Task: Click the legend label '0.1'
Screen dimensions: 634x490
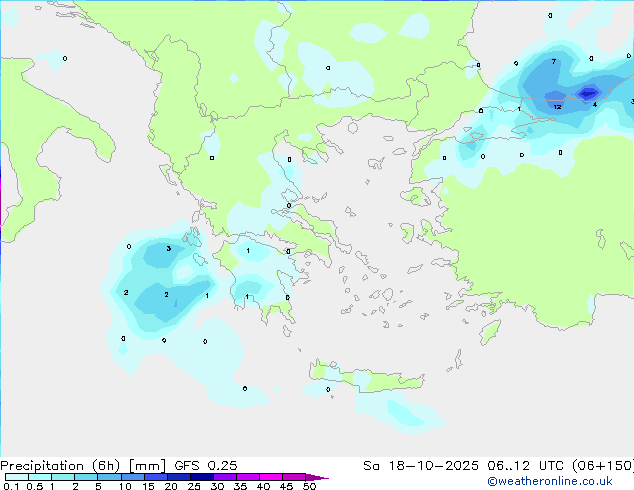Action: click(11, 486)
